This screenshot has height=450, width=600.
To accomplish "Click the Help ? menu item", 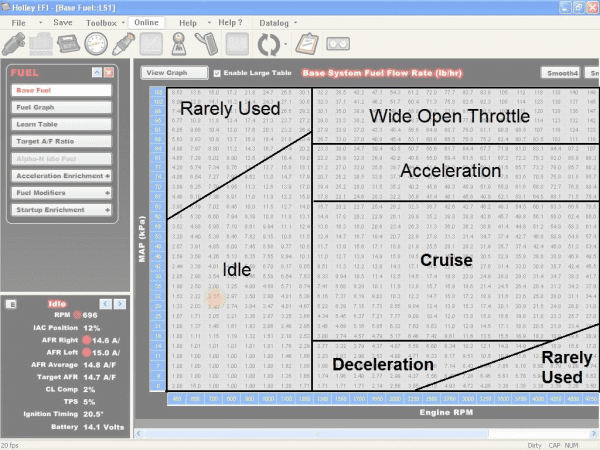I will click(x=230, y=23).
